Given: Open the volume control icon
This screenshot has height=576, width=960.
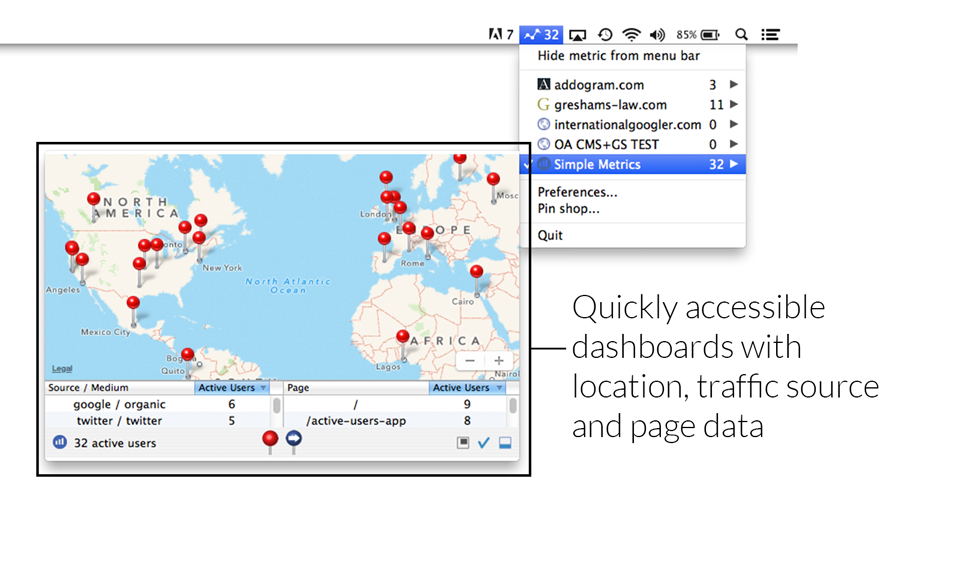Looking at the screenshot, I should 657,35.
